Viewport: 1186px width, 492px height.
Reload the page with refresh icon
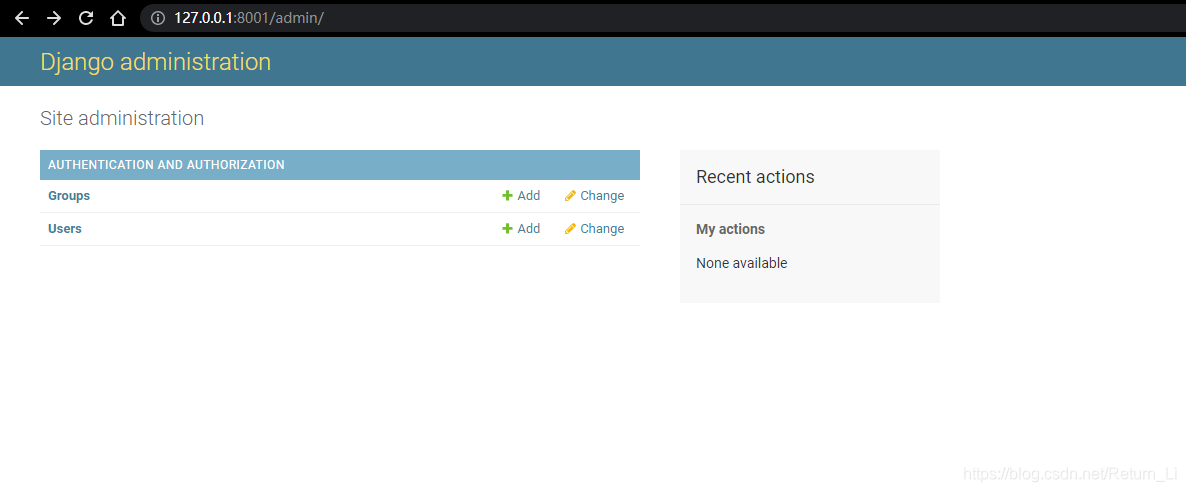point(86,18)
